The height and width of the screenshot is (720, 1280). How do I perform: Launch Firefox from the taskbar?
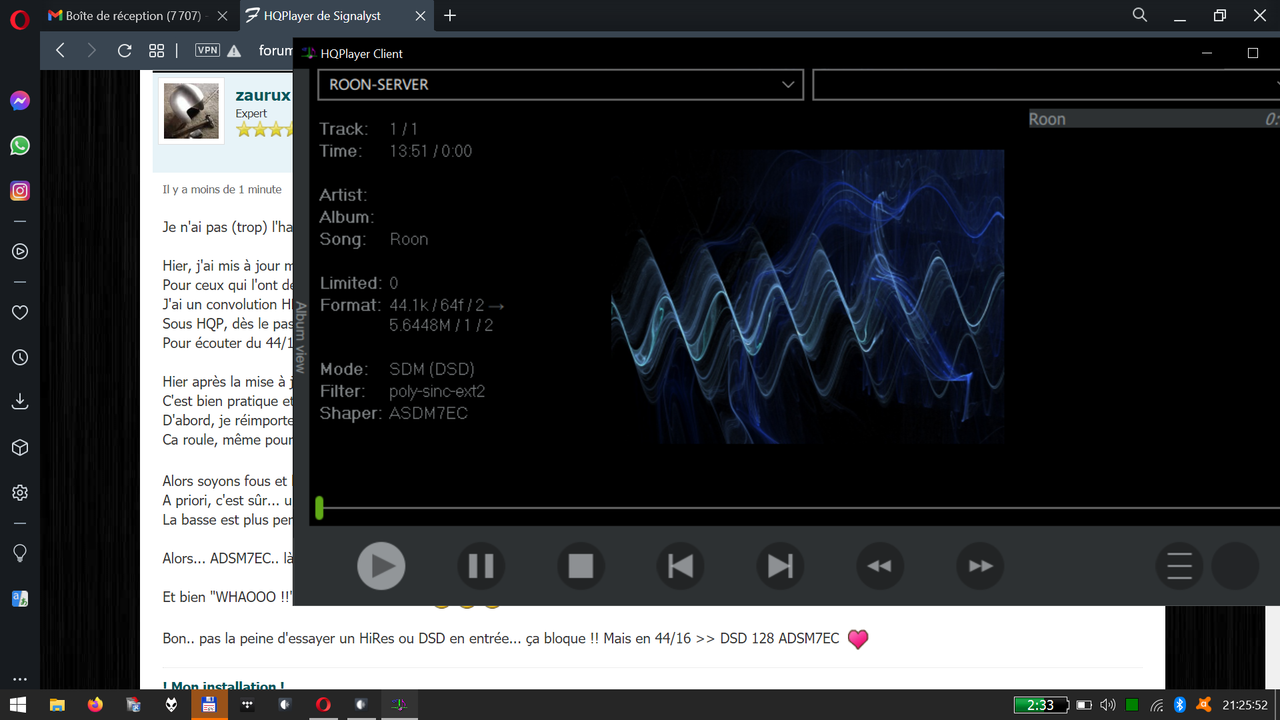pos(95,705)
